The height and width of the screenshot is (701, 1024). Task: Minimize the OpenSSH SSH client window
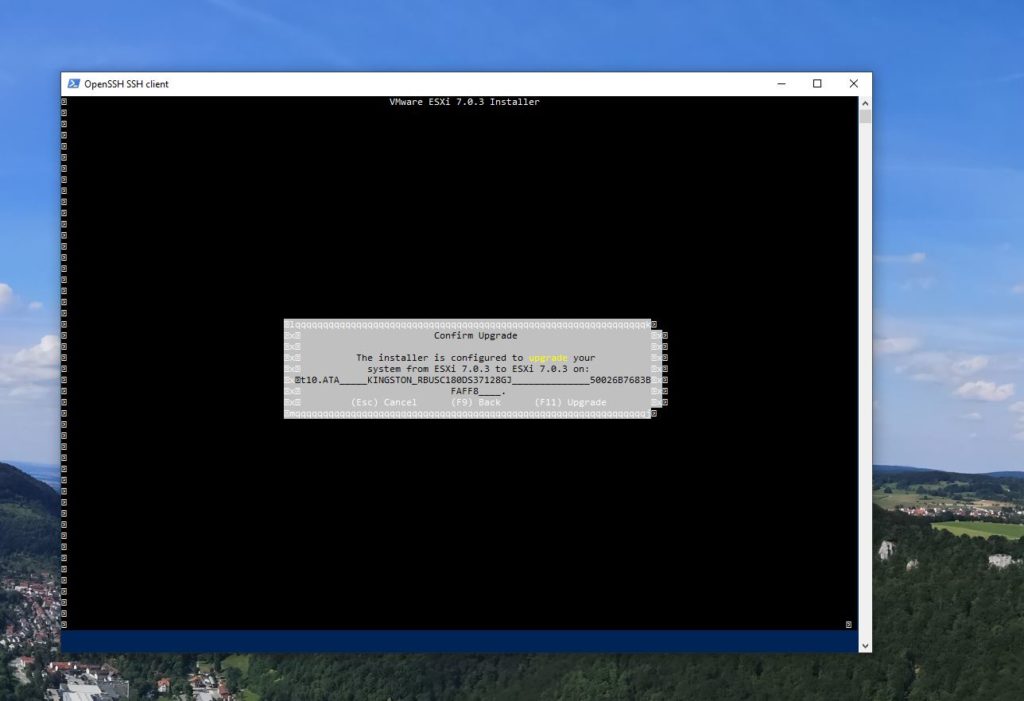tap(781, 84)
